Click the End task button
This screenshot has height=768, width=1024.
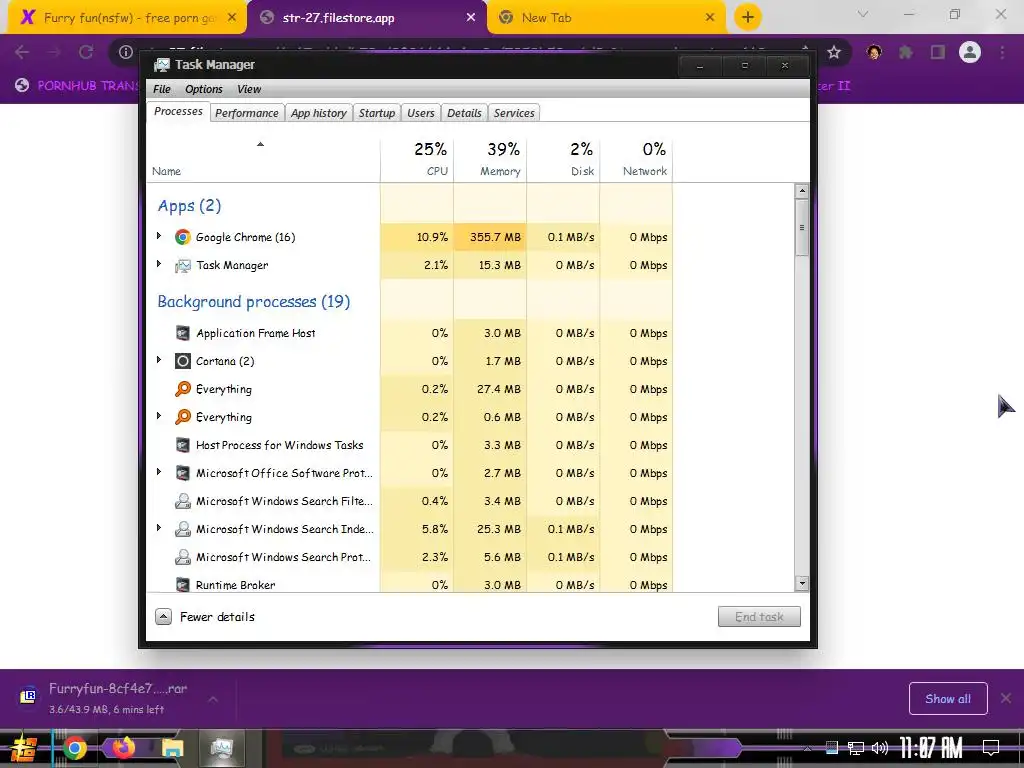click(759, 616)
